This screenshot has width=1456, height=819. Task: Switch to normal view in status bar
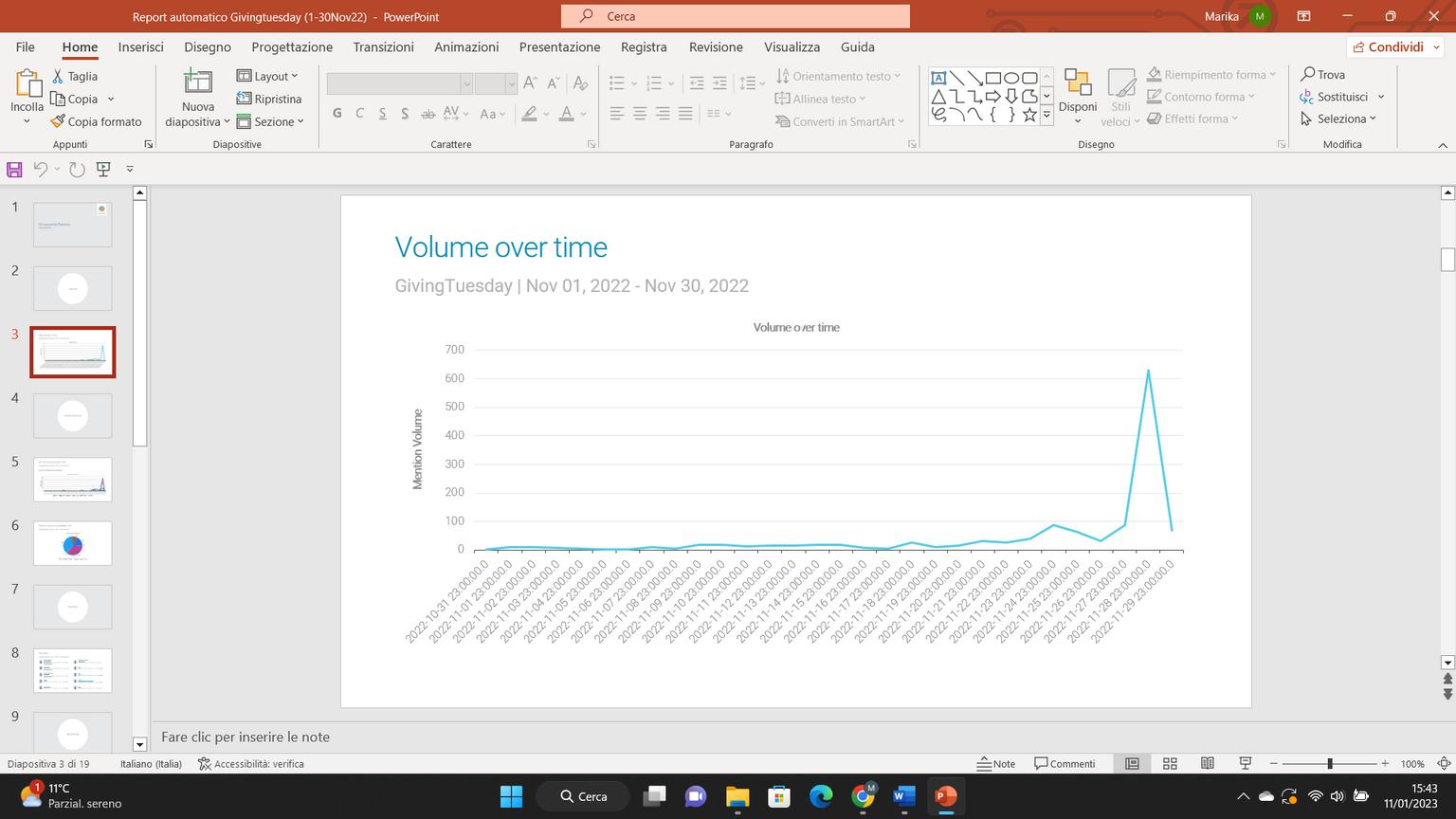(1132, 764)
